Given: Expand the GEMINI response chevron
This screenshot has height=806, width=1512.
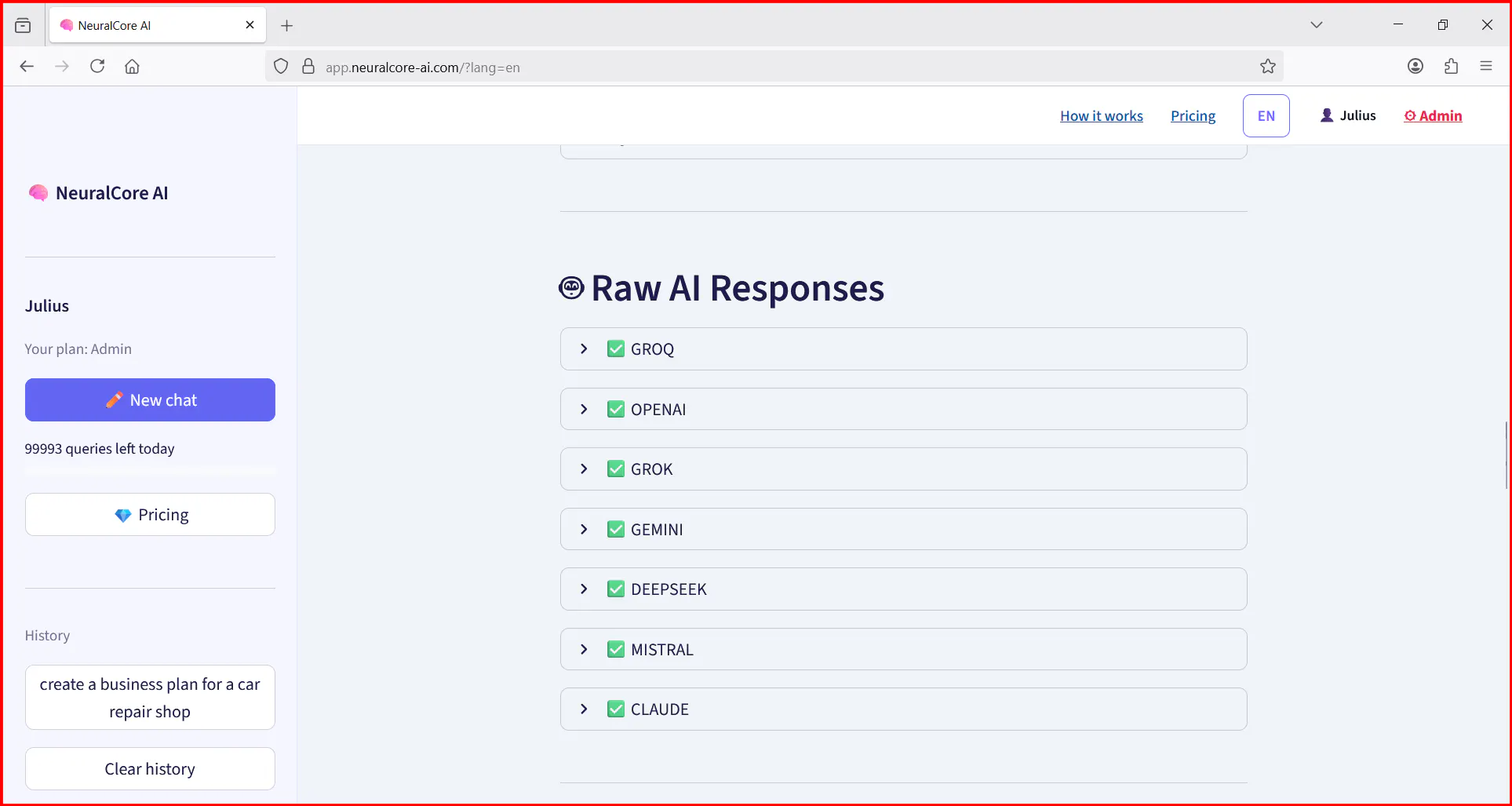Looking at the screenshot, I should tap(584, 530).
